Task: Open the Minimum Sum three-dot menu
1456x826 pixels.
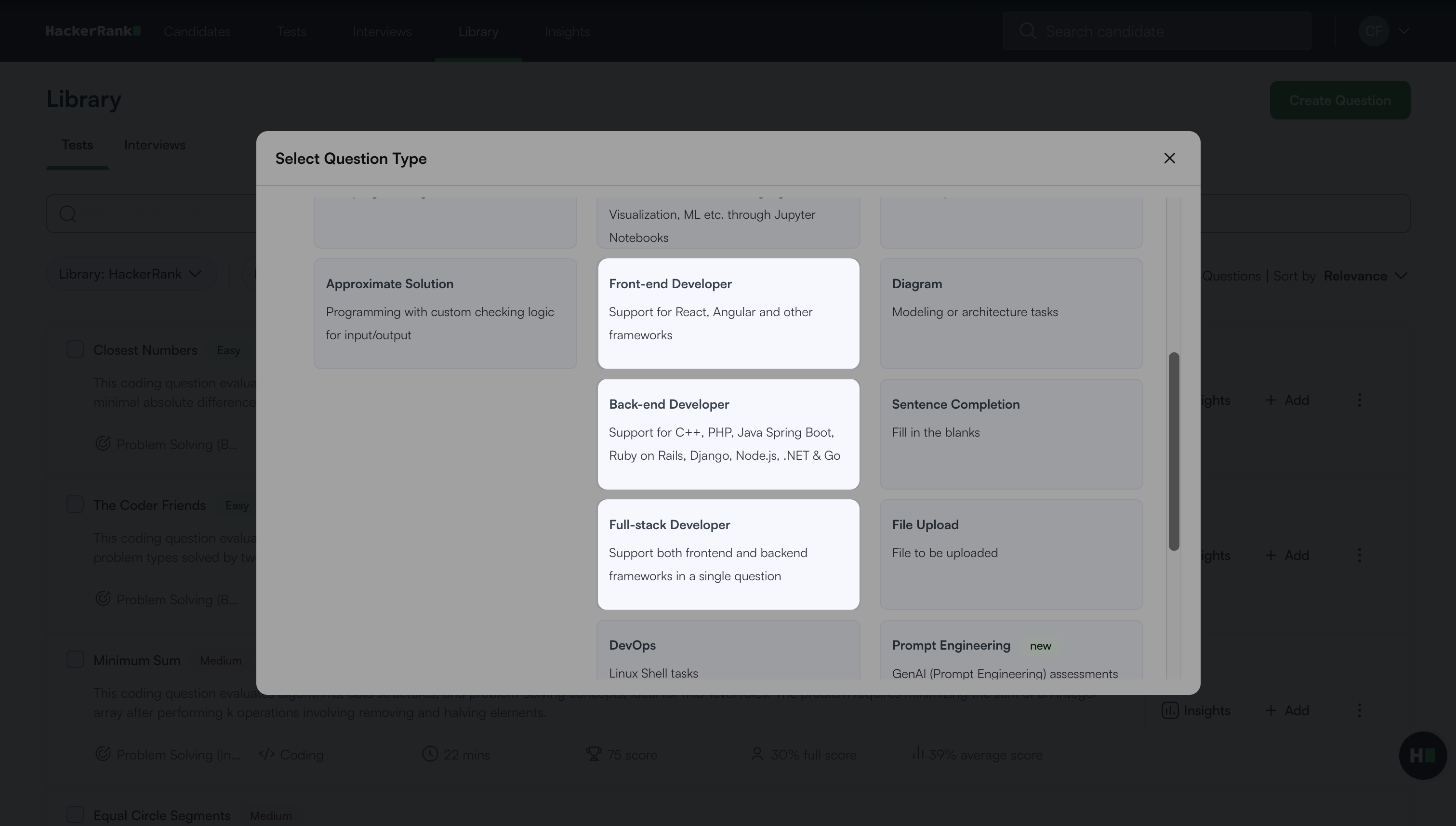Action: (x=1359, y=710)
